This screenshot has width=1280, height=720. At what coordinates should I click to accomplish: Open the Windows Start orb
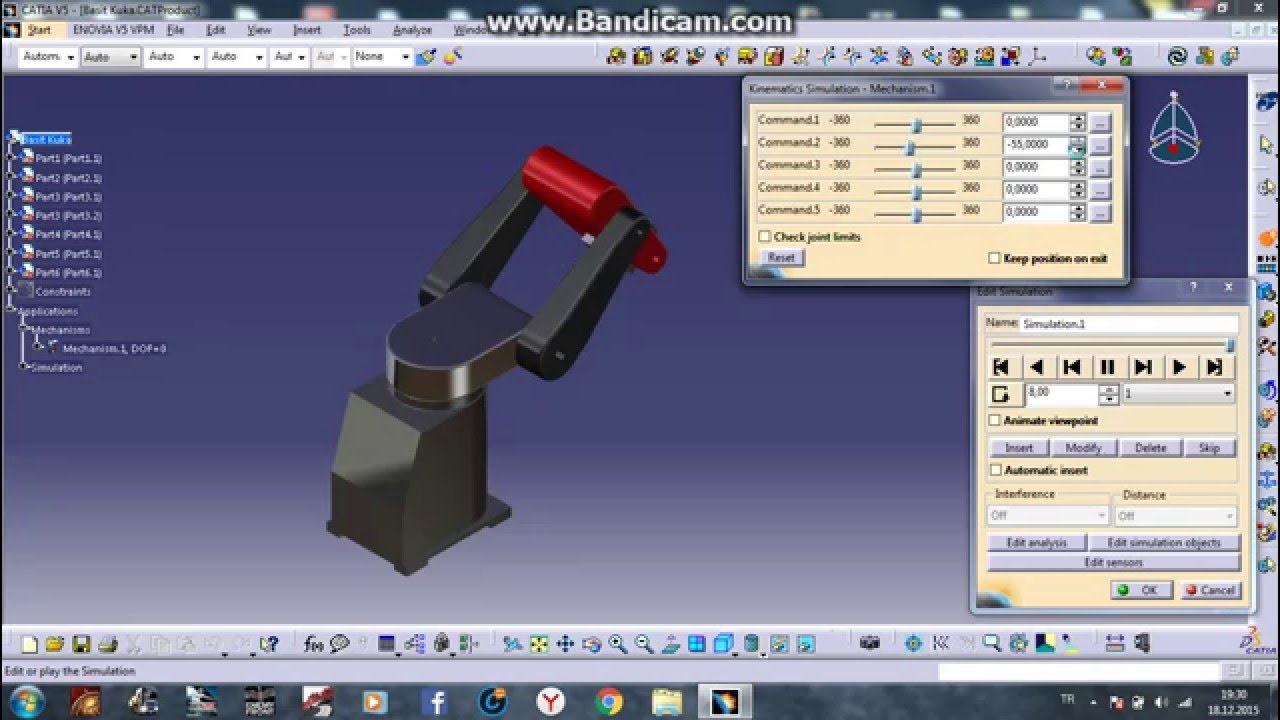click(26, 700)
